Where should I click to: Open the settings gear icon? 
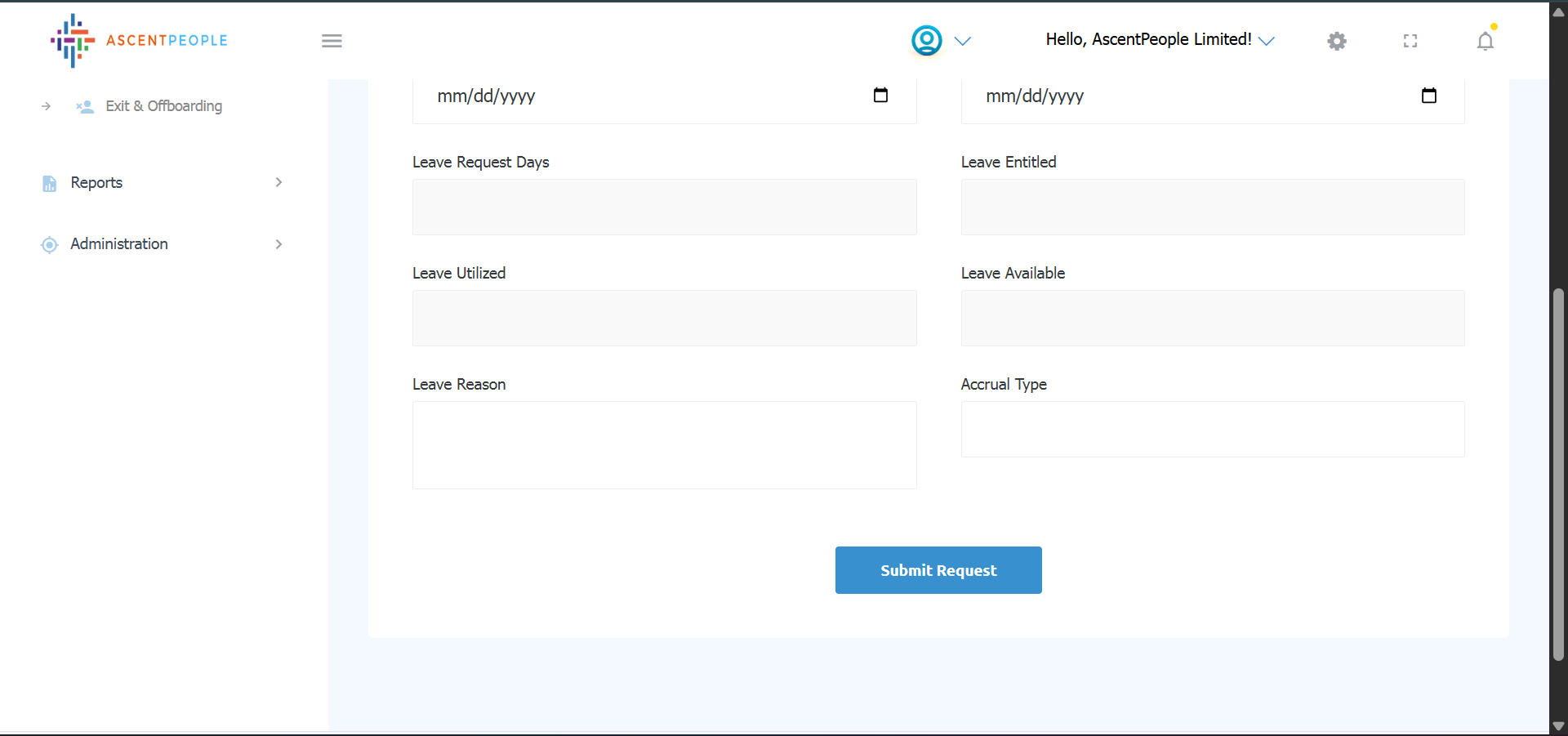pos(1336,41)
